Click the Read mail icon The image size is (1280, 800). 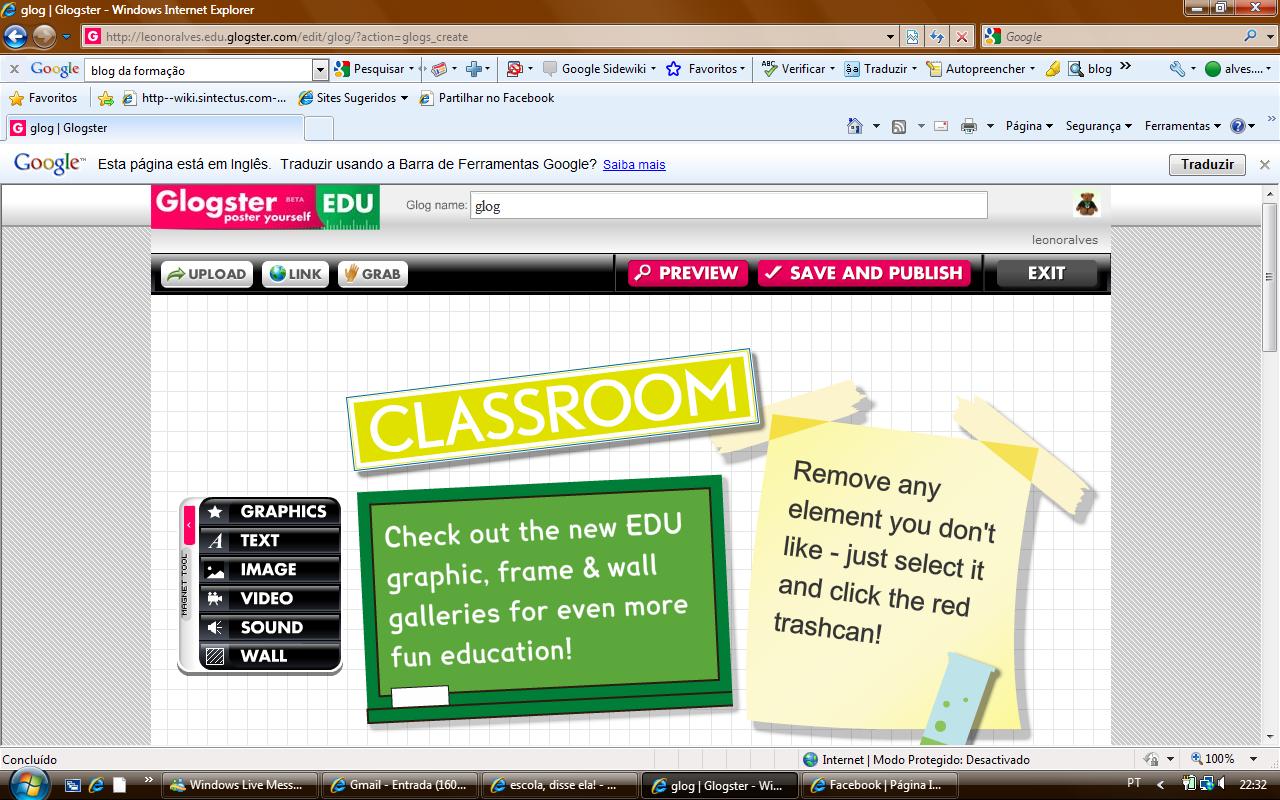tap(941, 126)
